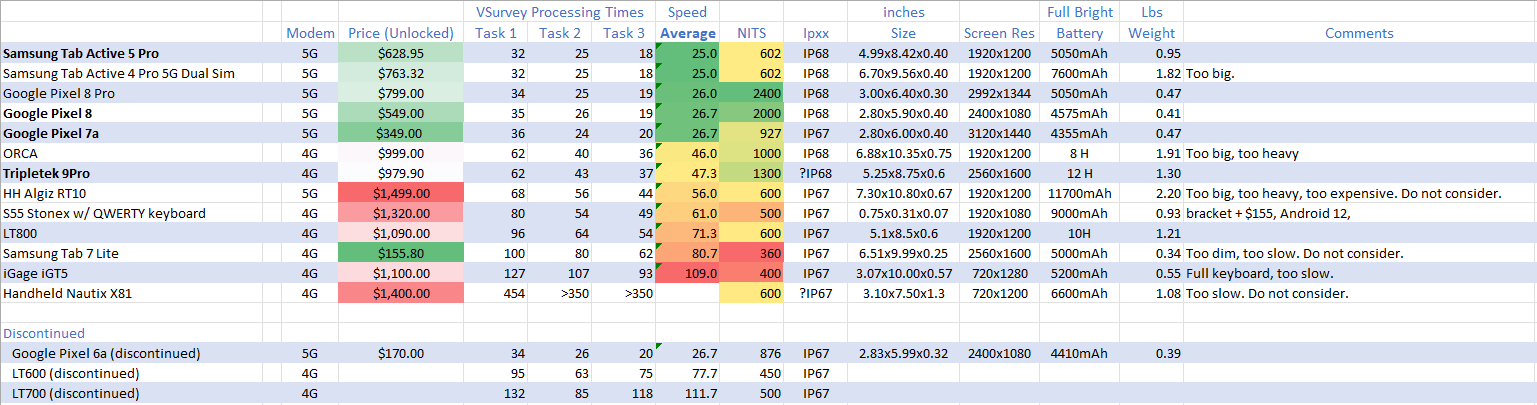Screen dimensions: 1537x405
Task: Click the 'Too big.' comment cell
Action: tap(1359, 73)
